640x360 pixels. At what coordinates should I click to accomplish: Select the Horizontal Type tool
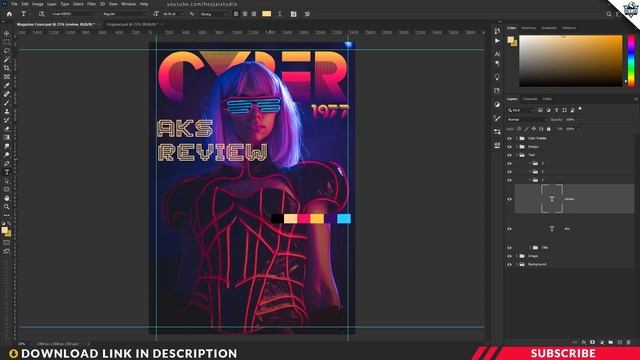click(x=7, y=172)
